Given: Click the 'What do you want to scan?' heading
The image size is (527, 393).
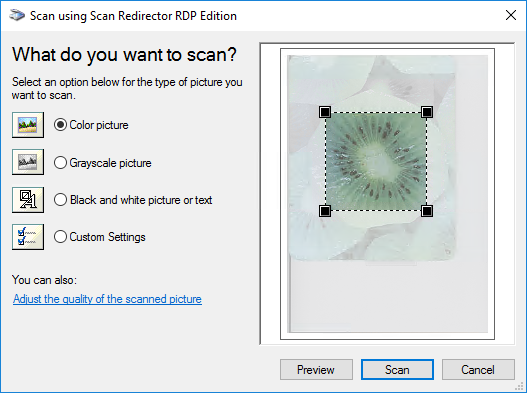Looking at the screenshot, I should coord(124,54).
